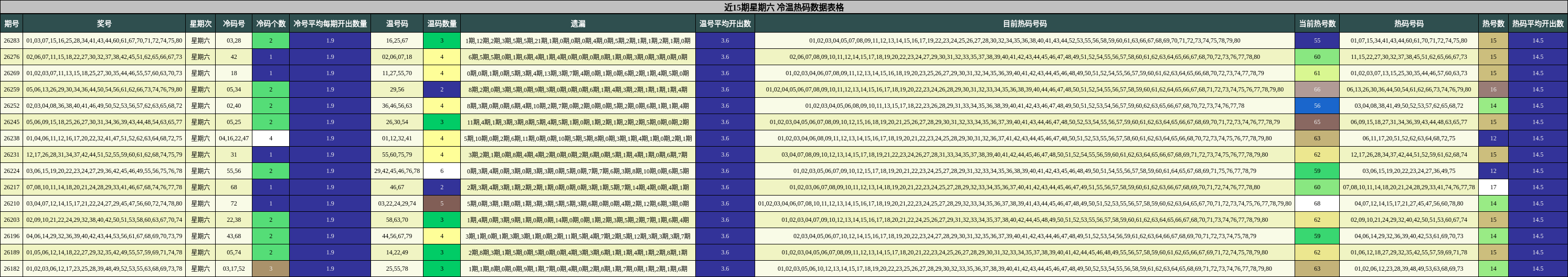Click winning numbers cell in row 26283
The image size is (1568, 277).
(104, 41)
